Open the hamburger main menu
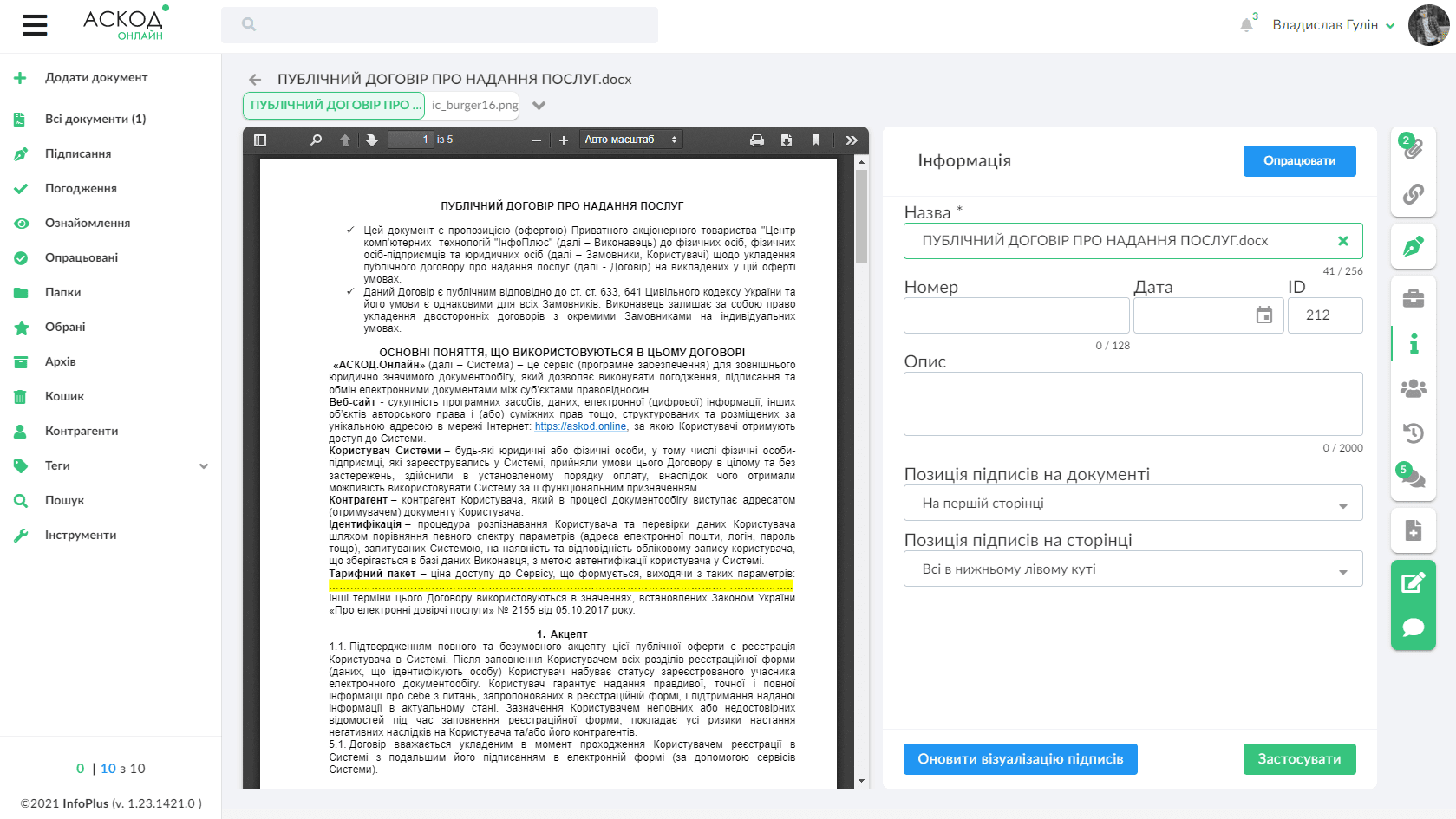 tap(35, 25)
